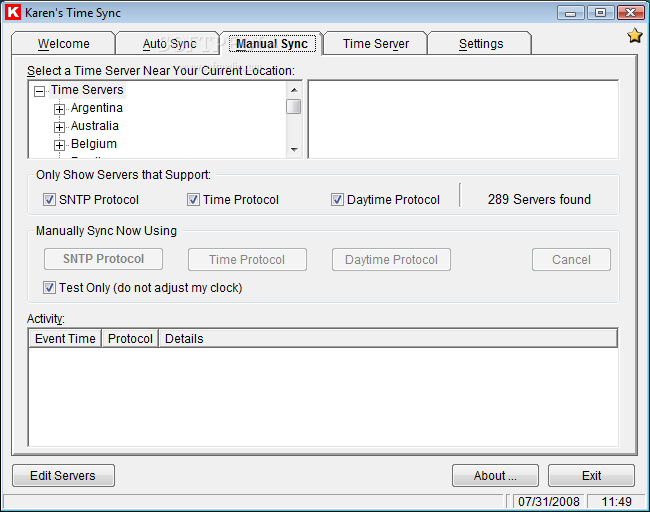Expand the Argentina server list

tap(59, 109)
